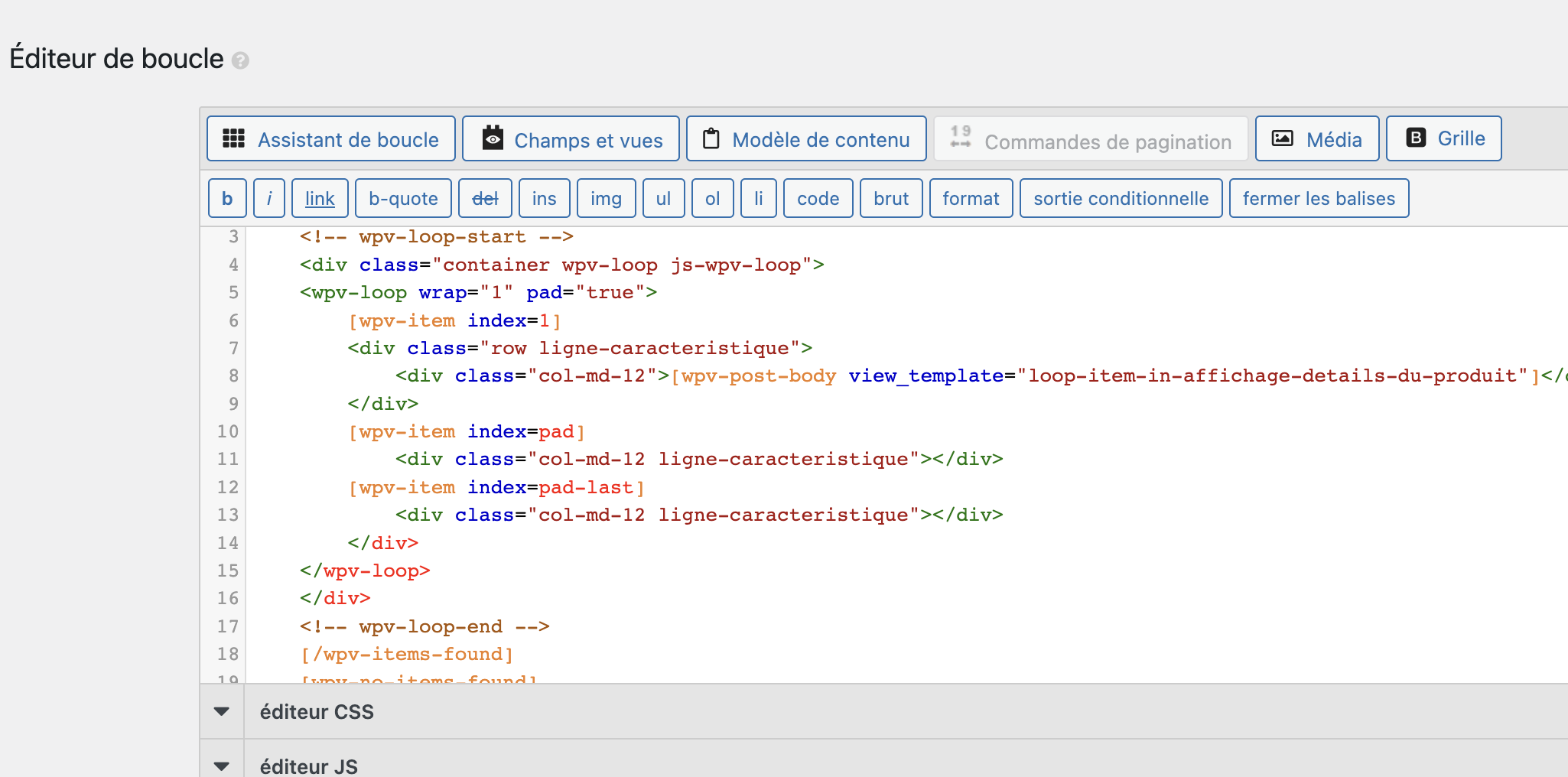The height and width of the screenshot is (777, 1568).
Task: Click the wpv-loop wrap="1" line
Action: click(x=478, y=292)
